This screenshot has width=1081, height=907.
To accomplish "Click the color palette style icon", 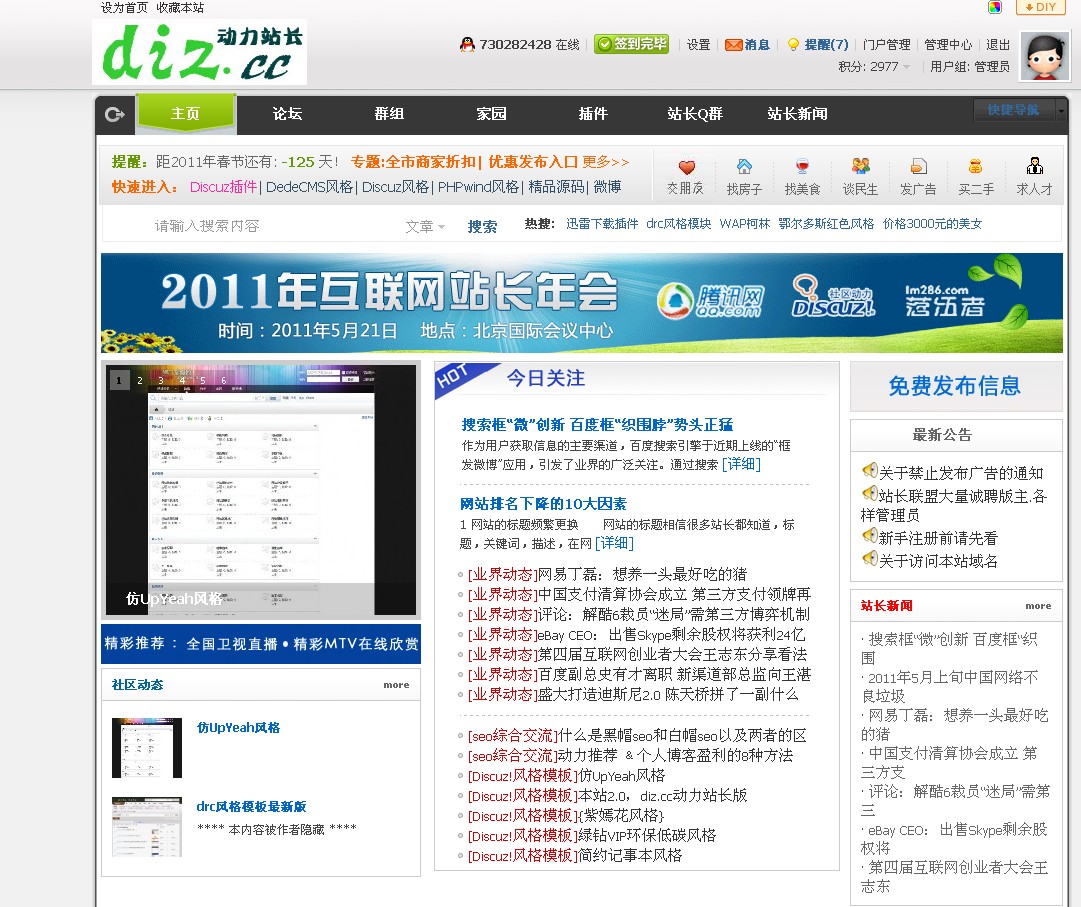I will (995, 7).
